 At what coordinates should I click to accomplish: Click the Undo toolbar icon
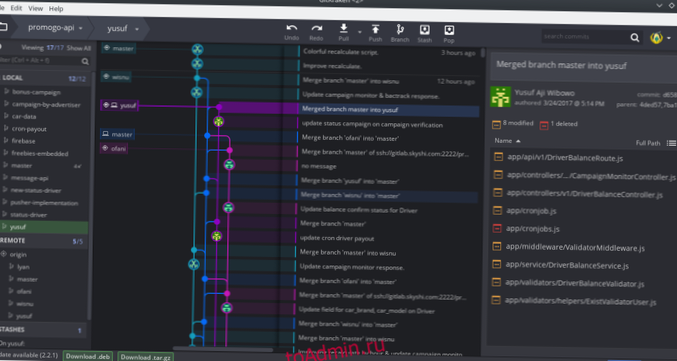pos(292,28)
